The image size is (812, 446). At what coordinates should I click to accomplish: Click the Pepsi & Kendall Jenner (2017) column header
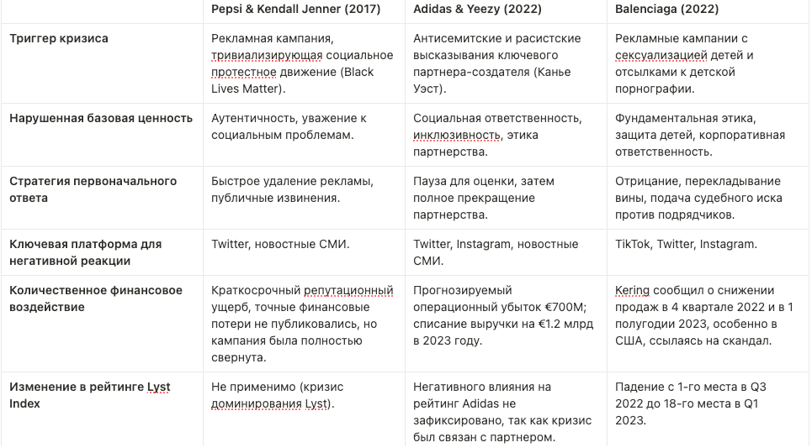click(296, 9)
